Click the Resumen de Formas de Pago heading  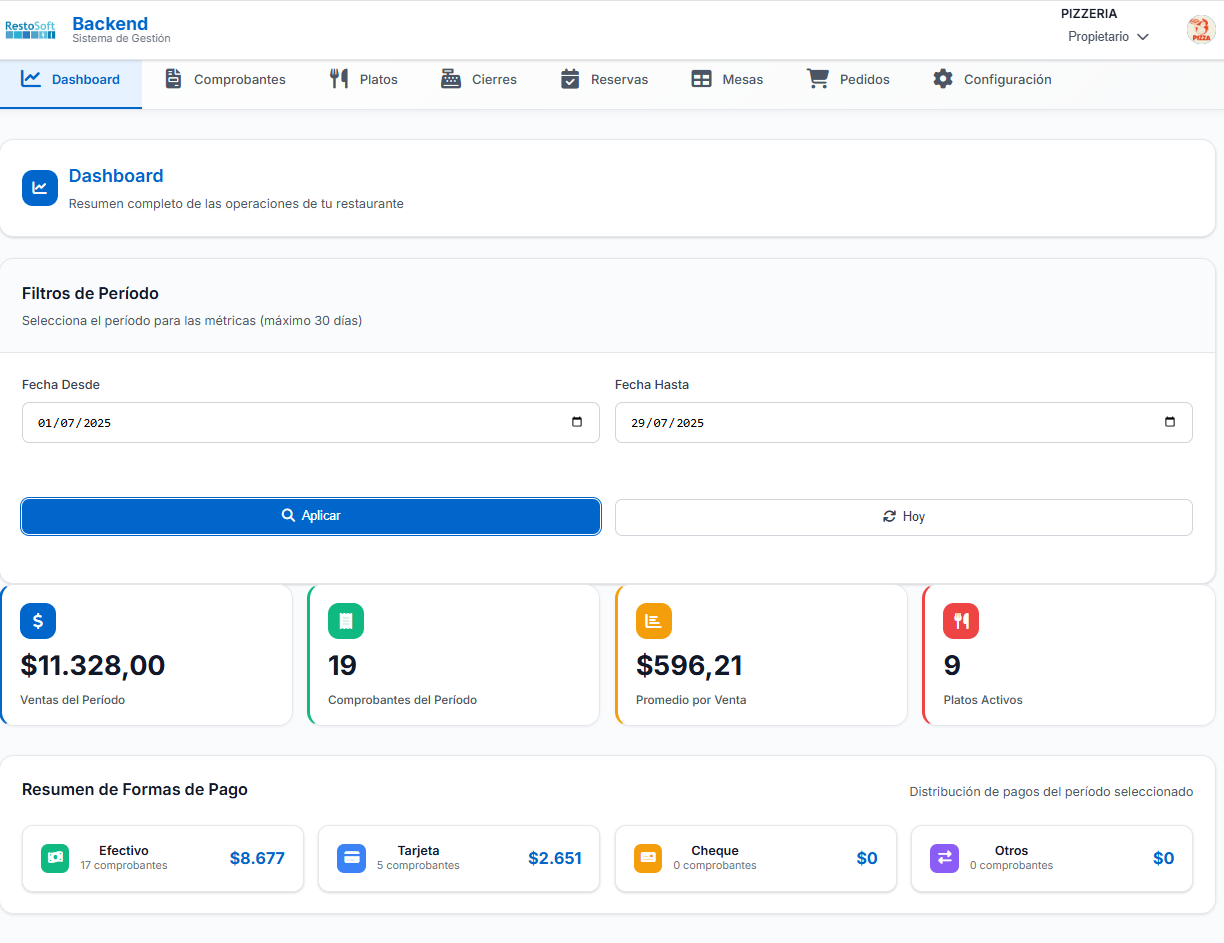135,790
